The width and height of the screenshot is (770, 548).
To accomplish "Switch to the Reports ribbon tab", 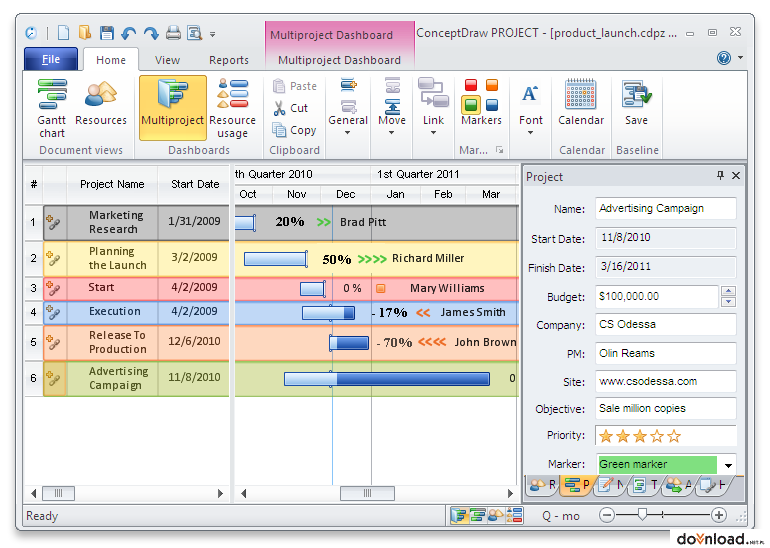I will [x=228, y=60].
